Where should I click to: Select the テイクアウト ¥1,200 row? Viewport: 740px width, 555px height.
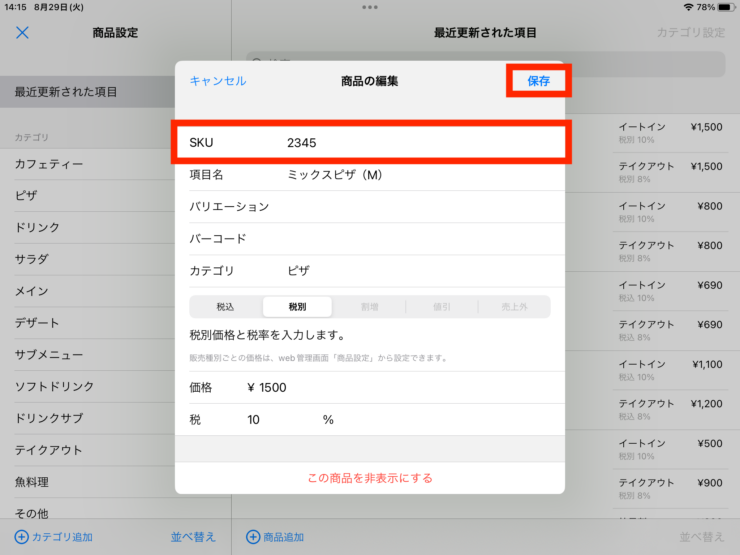[670, 410]
